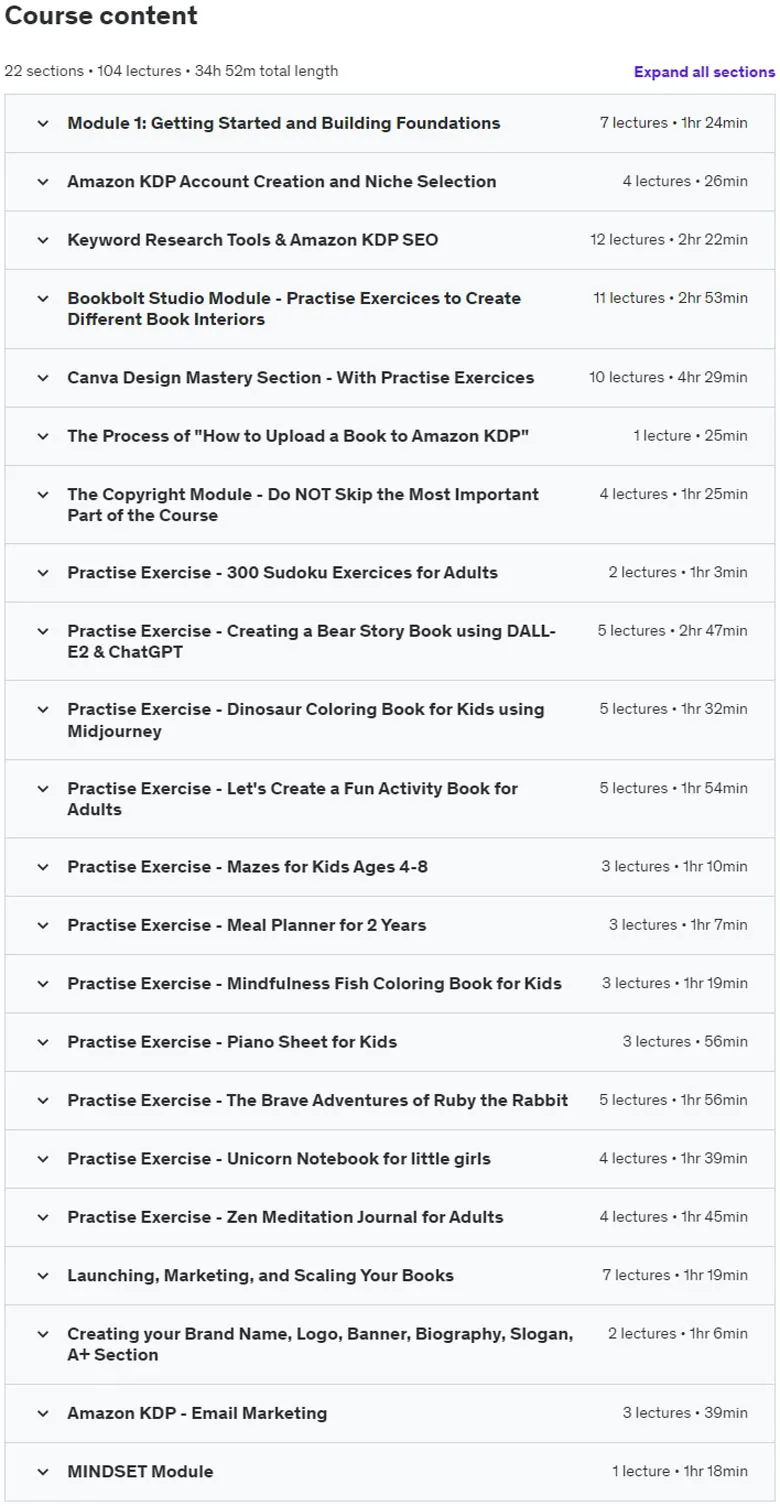
Task: Click chevron icon for Meal Planner for 2 Years
Action: (42, 925)
